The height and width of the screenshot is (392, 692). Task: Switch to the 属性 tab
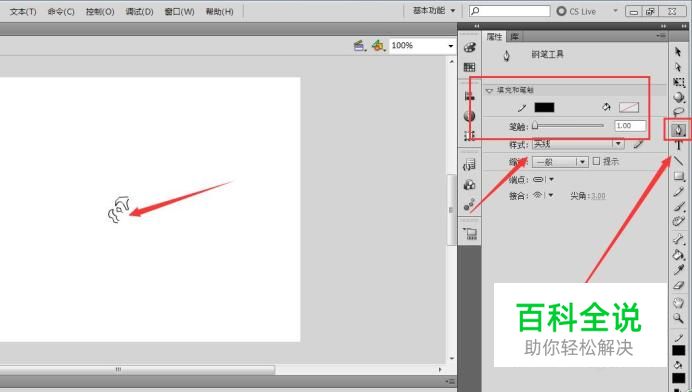point(494,37)
